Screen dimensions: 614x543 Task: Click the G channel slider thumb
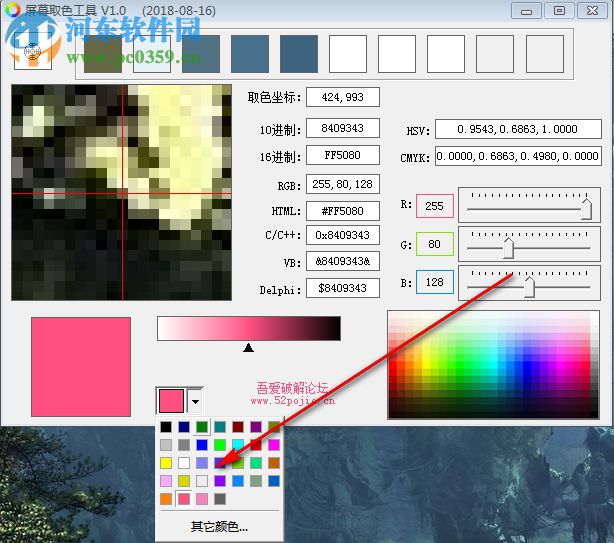[508, 248]
